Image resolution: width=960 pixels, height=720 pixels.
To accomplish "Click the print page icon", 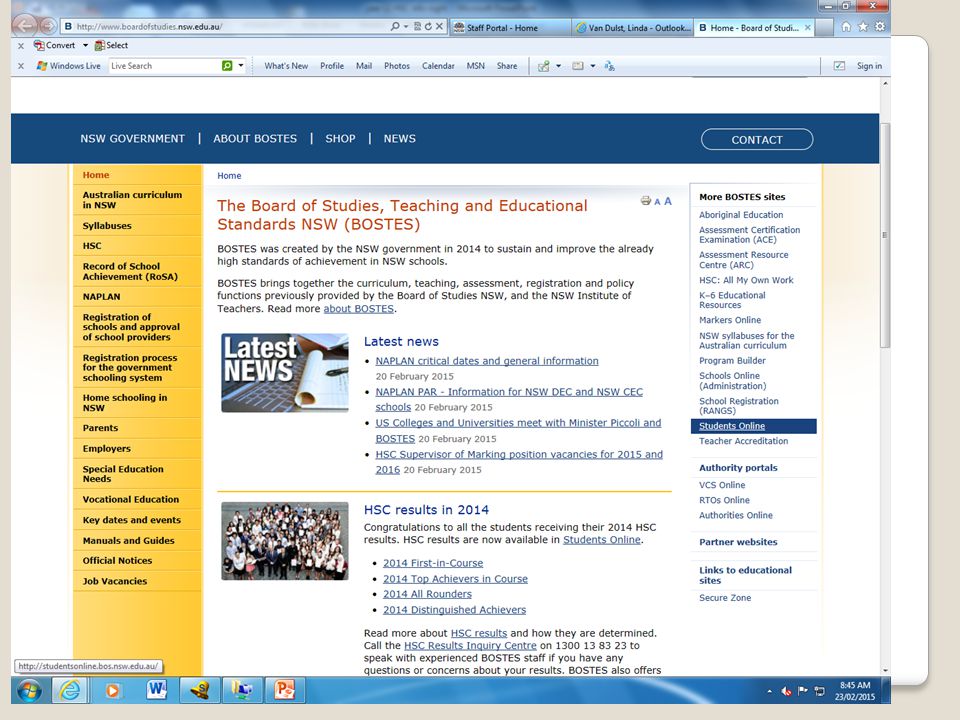I will coord(645,201).
